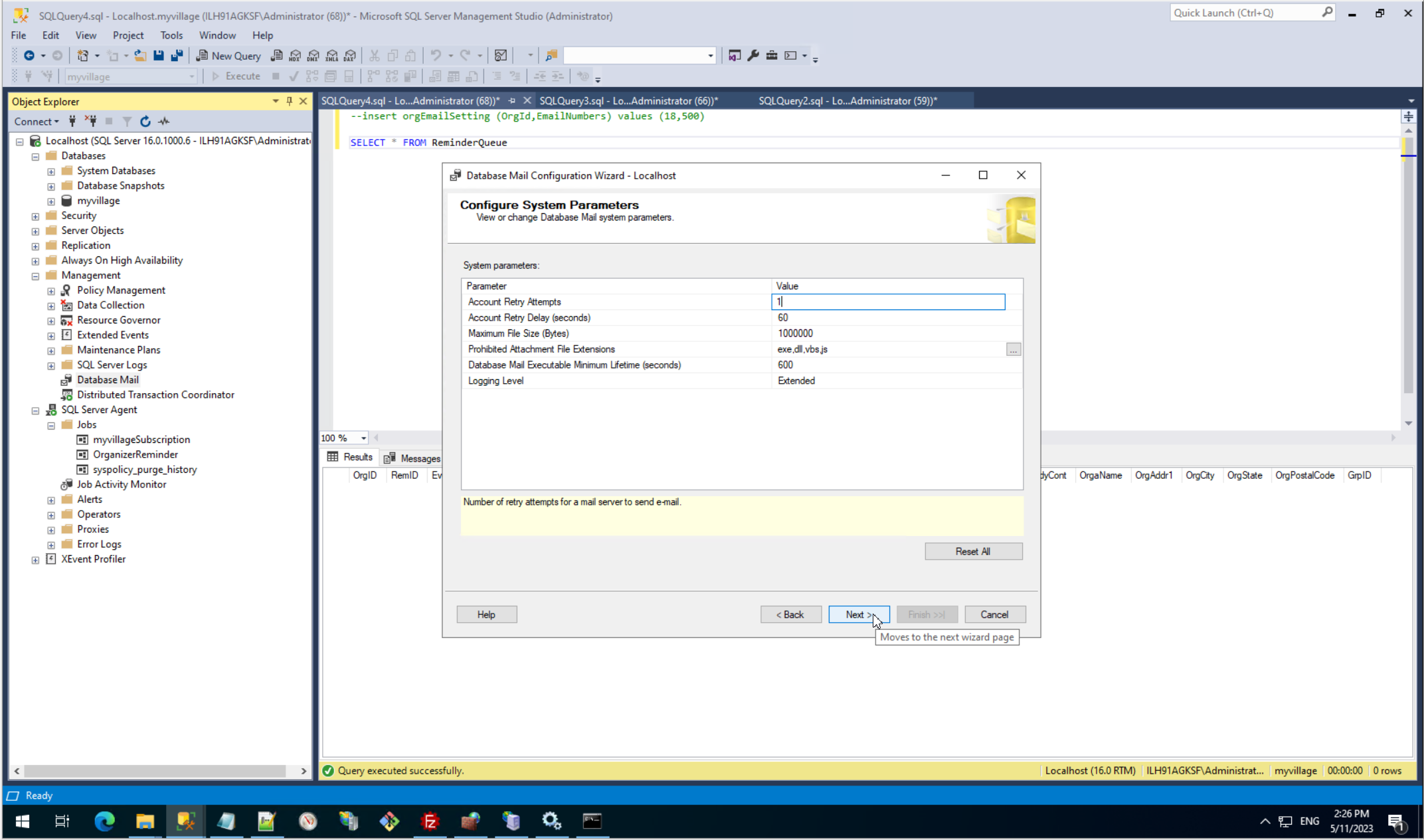
Task: Click the Account Retry Attempts value field
Action: tap(887, 302)
